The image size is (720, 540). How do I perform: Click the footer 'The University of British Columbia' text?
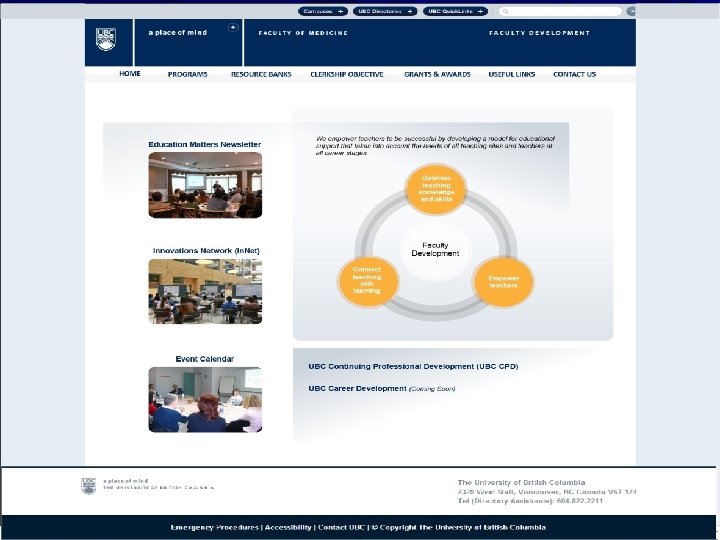521,482
